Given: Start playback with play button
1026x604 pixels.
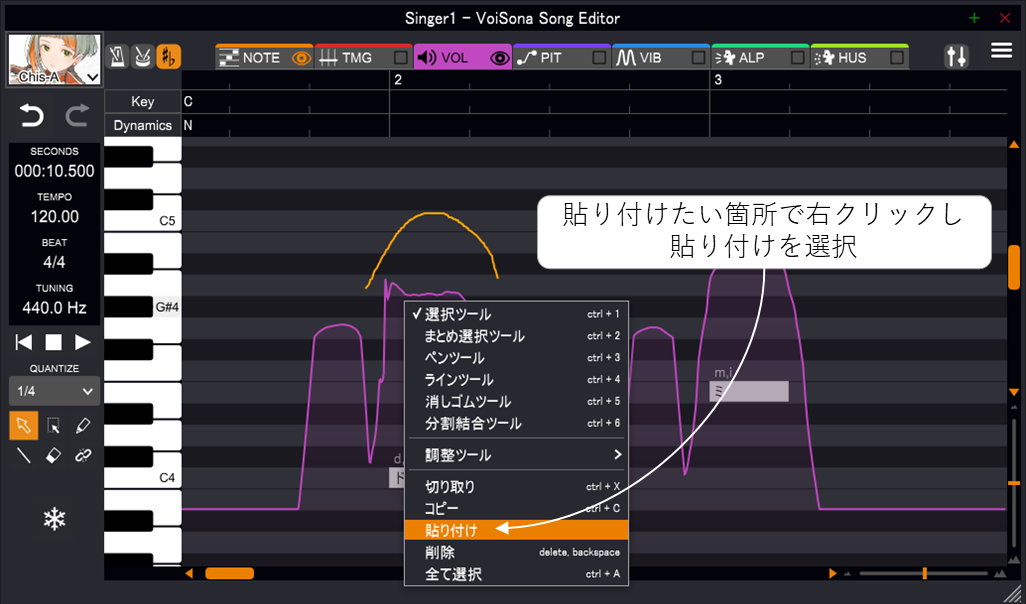Looking at the screenshot, I should click(82, 342).
